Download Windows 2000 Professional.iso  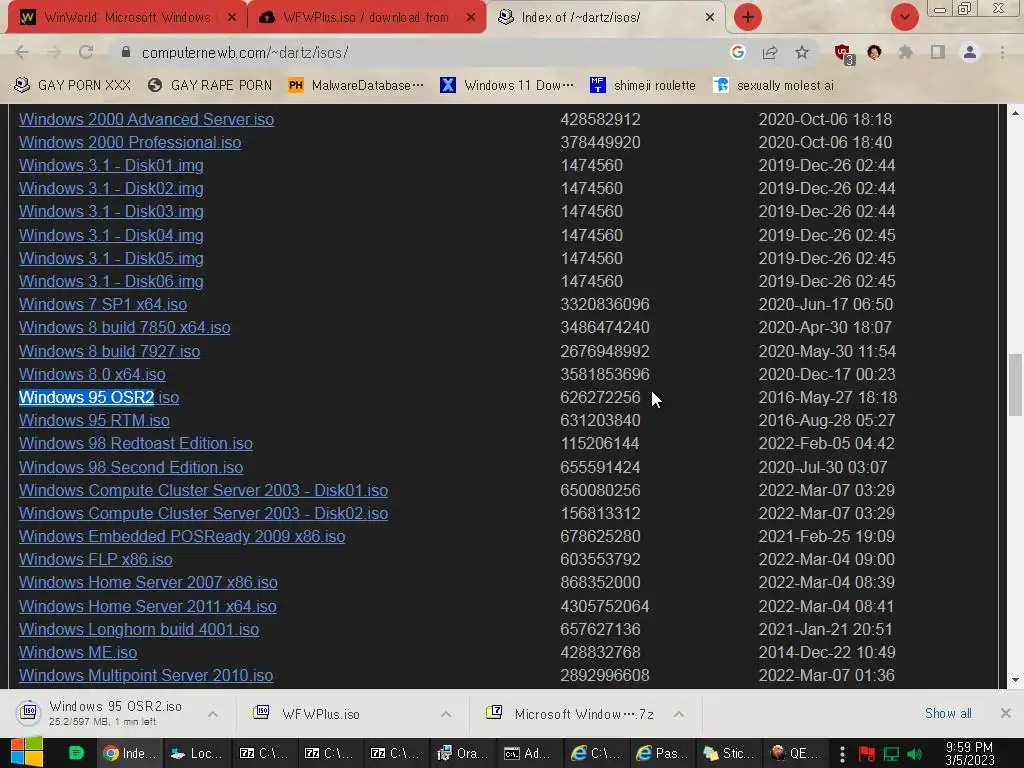tap(130, 142)
